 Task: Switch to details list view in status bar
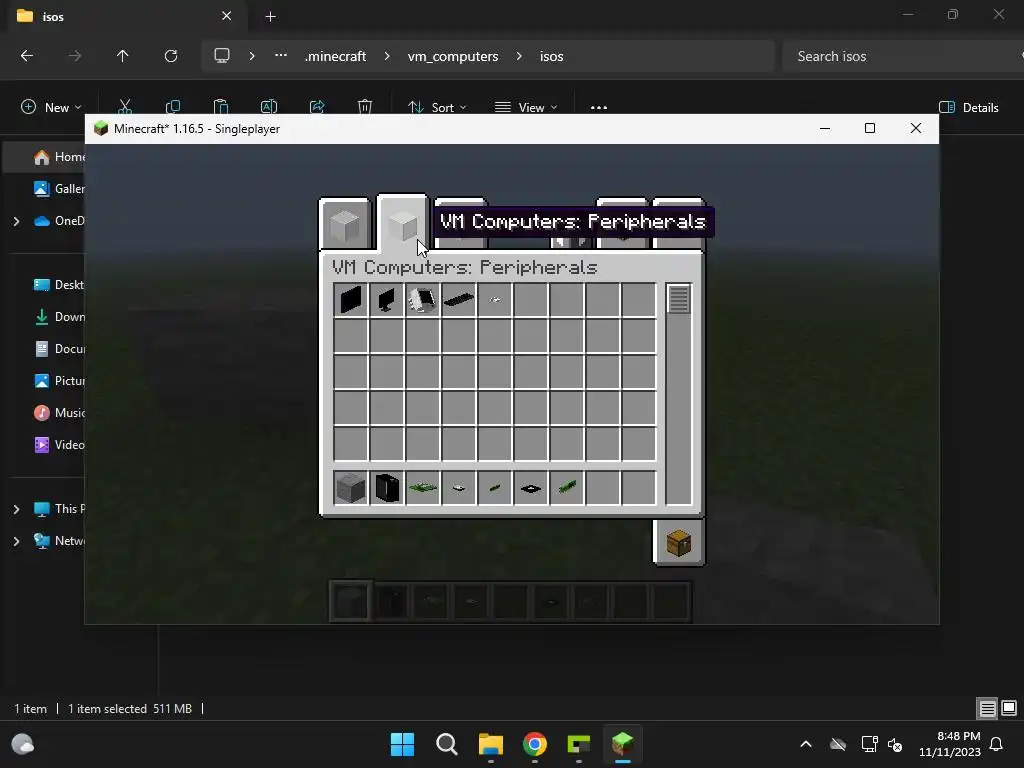click(987, 708)
